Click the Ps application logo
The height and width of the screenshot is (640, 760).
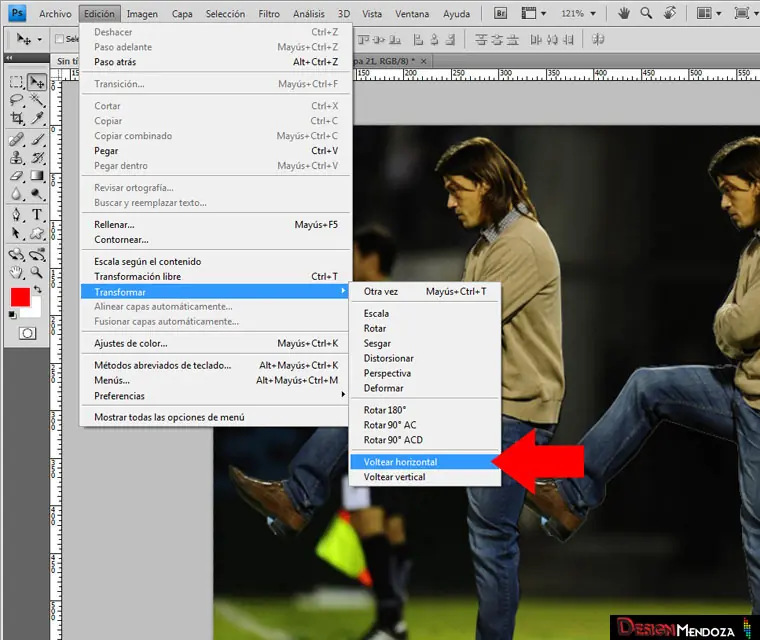coord(17,13)
